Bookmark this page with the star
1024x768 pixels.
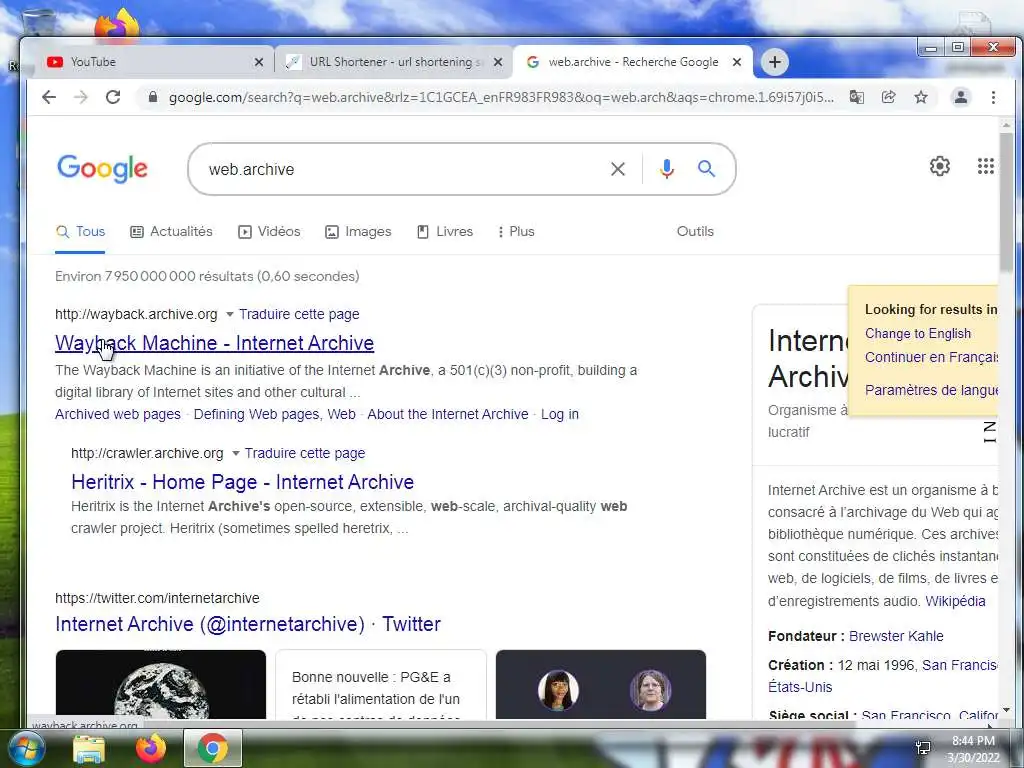(921, 97)
